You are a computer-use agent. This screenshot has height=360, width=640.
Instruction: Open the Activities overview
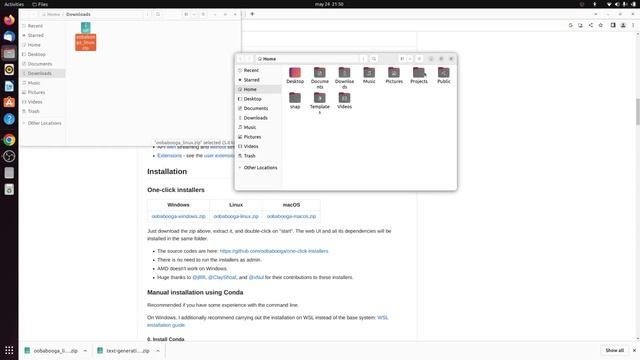(x=14, y=4)
